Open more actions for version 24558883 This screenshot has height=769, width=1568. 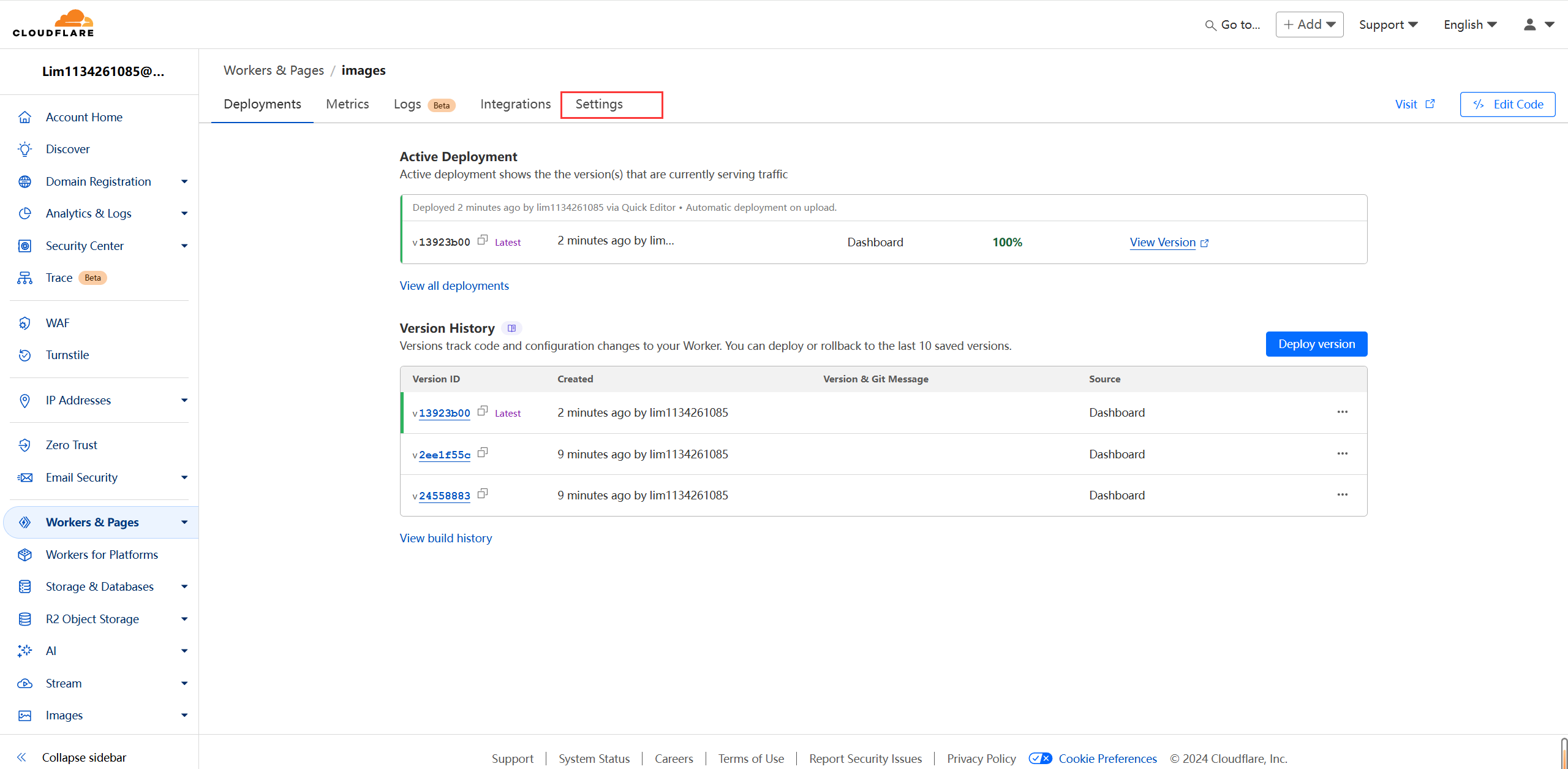tap(1343, 494)
